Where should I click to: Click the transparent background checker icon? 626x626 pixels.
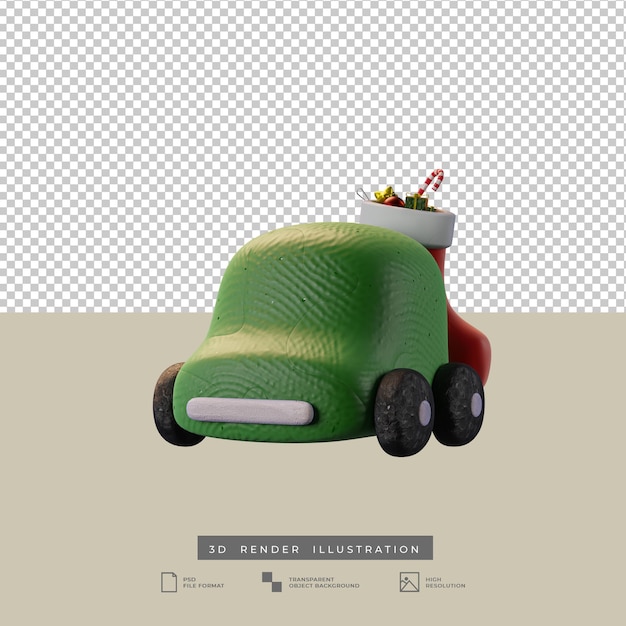[272, 582]
